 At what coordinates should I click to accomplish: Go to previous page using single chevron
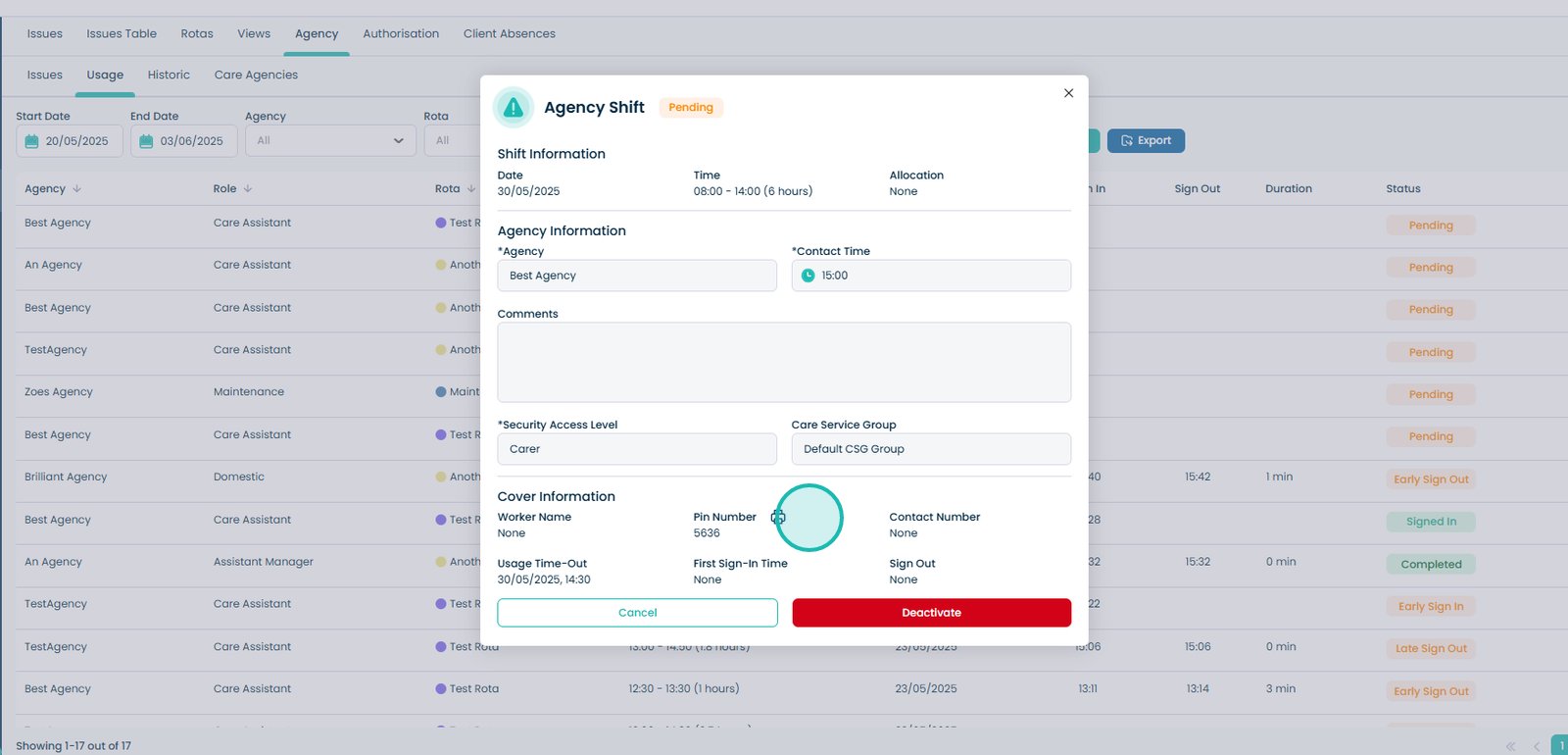click(1536, 746)
